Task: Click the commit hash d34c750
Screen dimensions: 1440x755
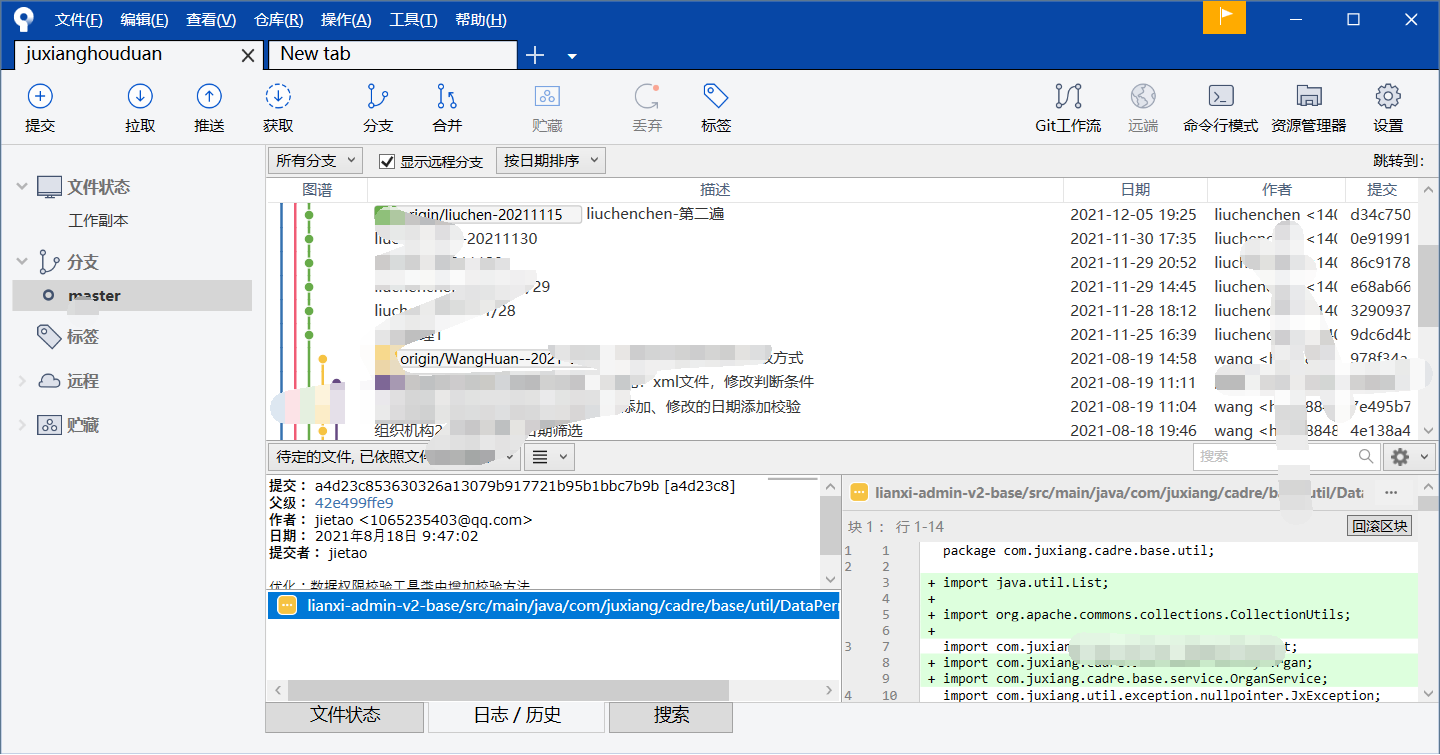Action: click(1380, 214)
